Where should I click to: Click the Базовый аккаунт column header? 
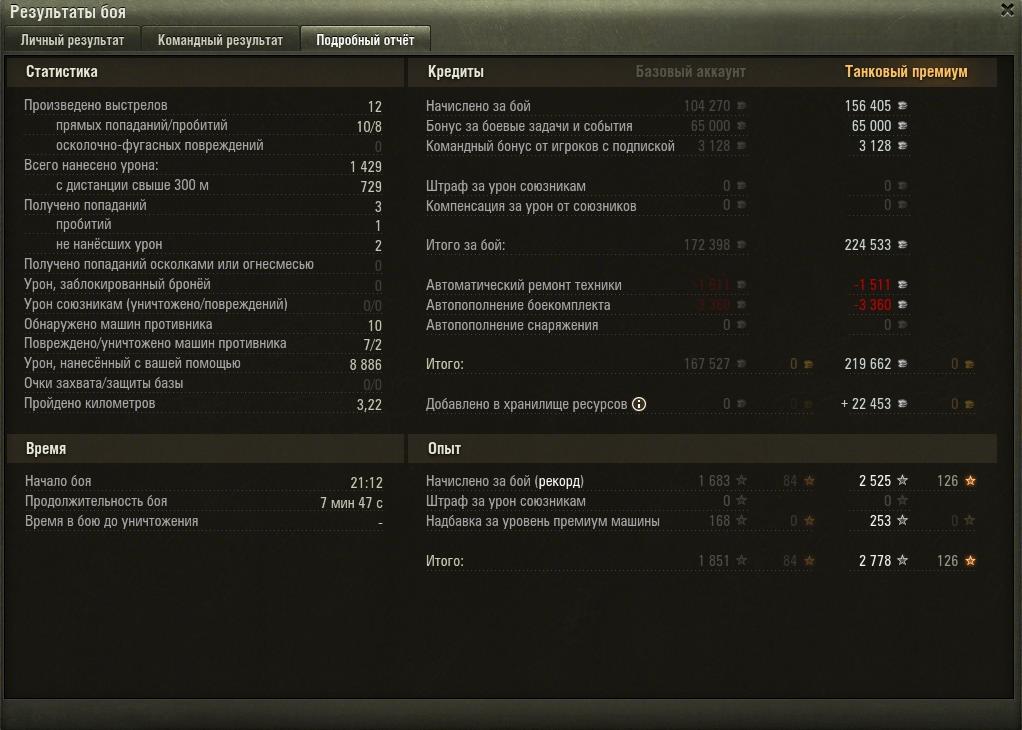pyautogui.click(x=690, y=72)
